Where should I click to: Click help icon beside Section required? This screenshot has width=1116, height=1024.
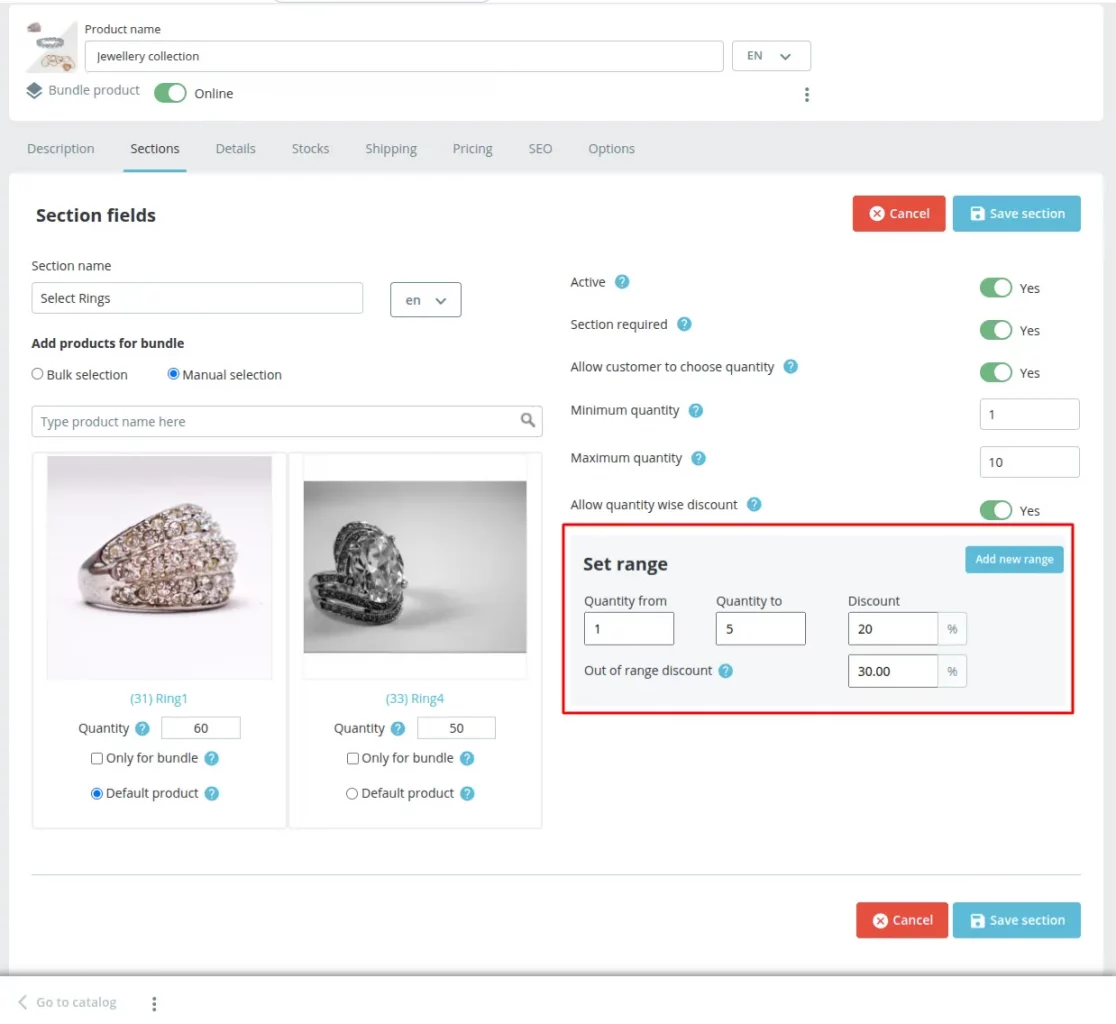(x=684, y=324)
